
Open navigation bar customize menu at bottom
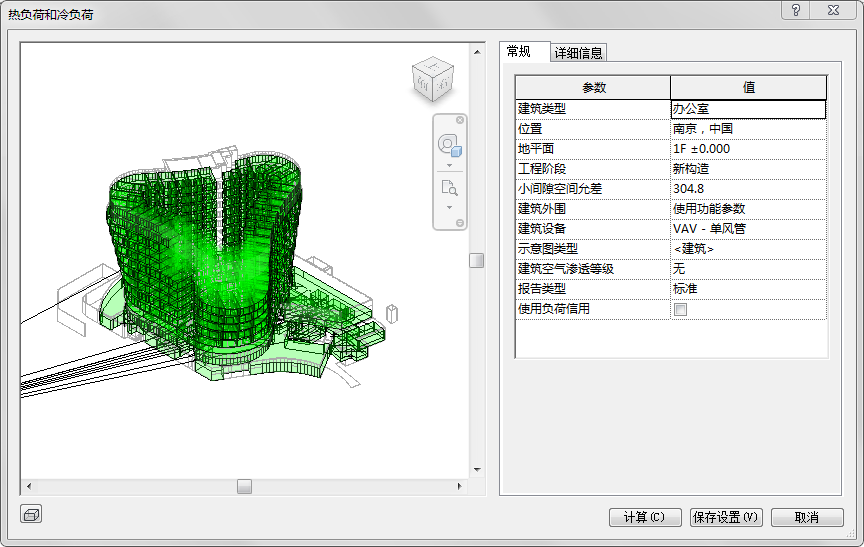tap(460, 223)
